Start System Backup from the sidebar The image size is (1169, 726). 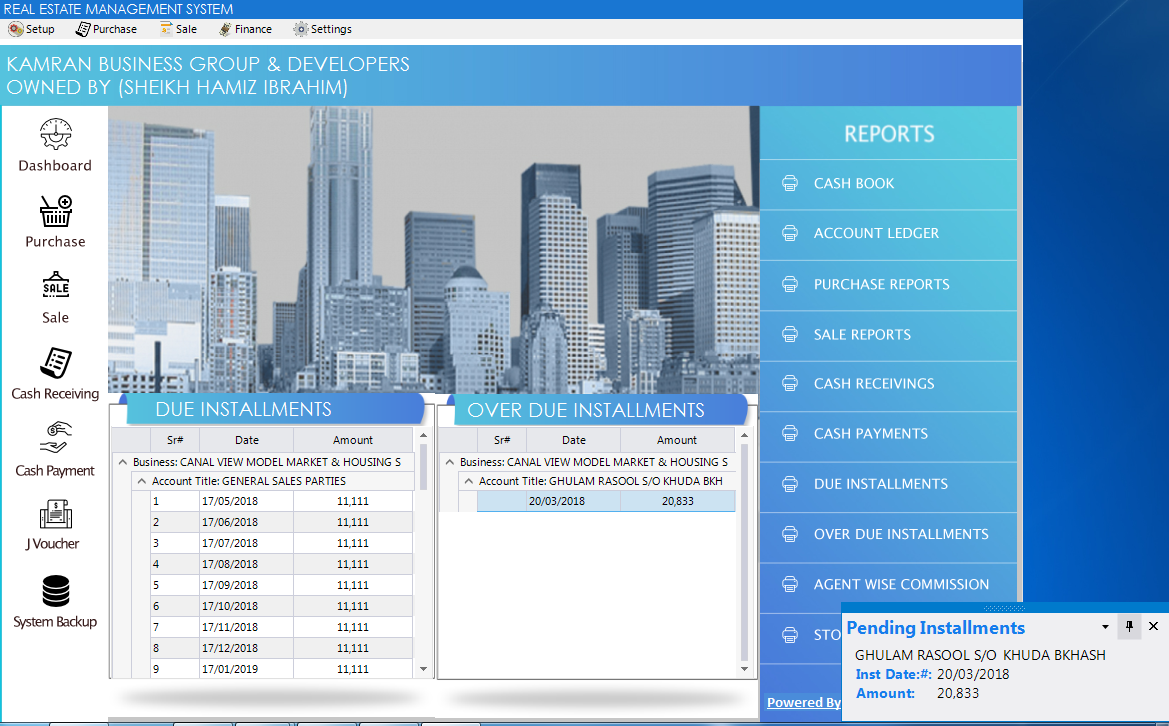click(x=55, y=592)
